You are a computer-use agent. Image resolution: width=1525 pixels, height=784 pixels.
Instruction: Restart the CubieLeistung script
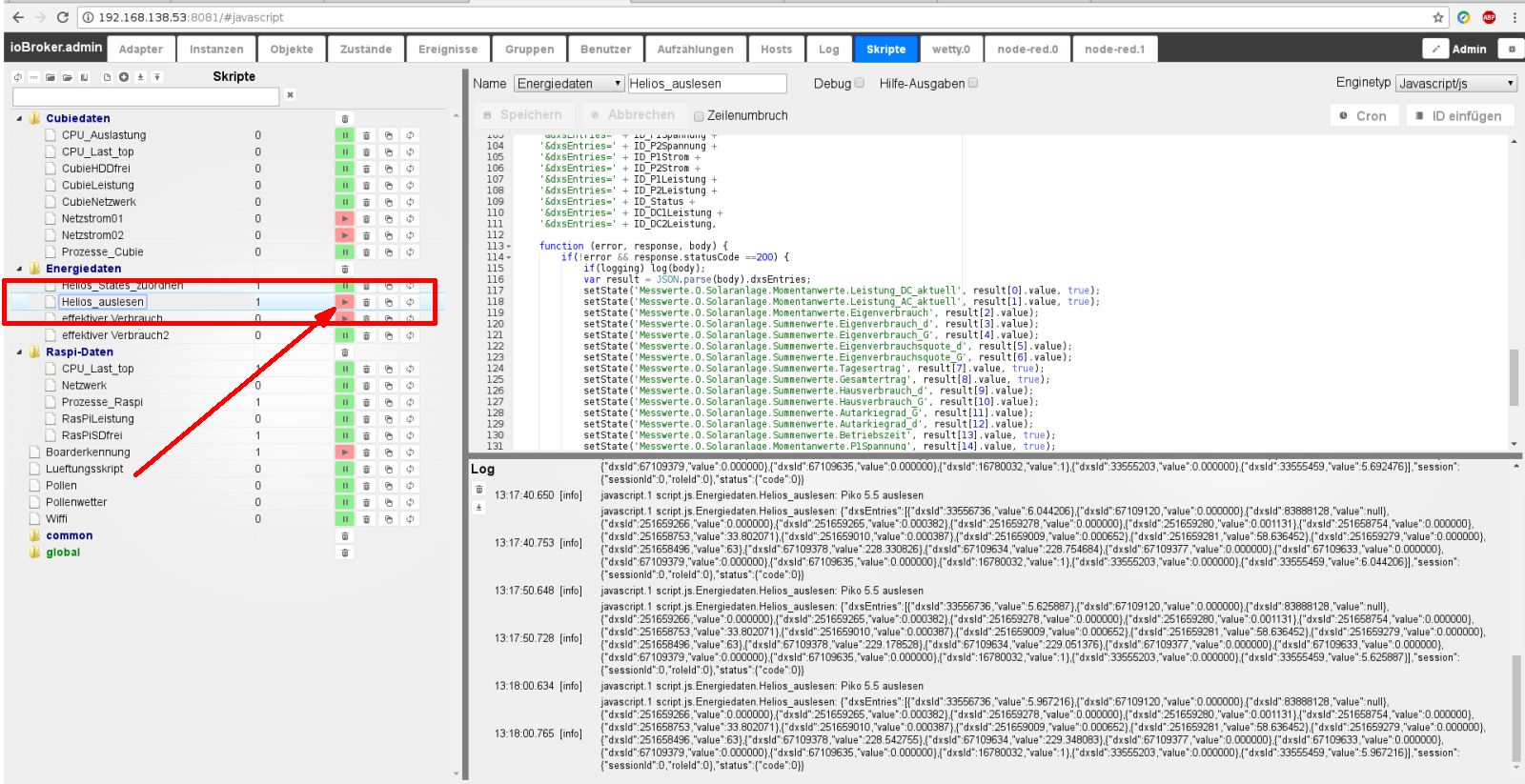tap(410, 186)
